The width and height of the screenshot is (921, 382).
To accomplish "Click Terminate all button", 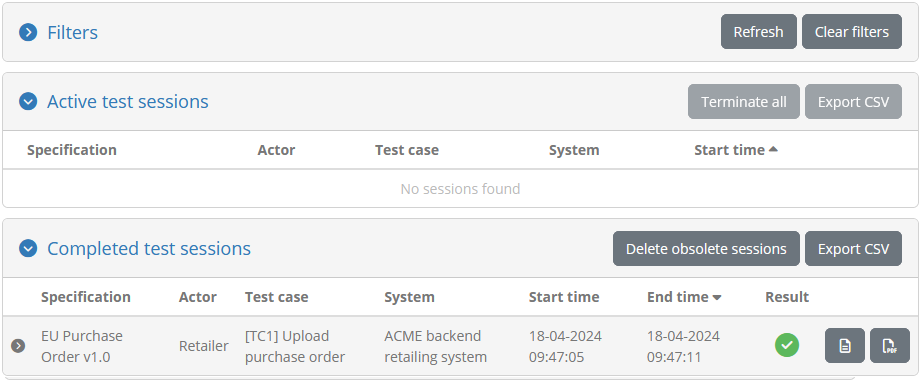I will (744, 102).
